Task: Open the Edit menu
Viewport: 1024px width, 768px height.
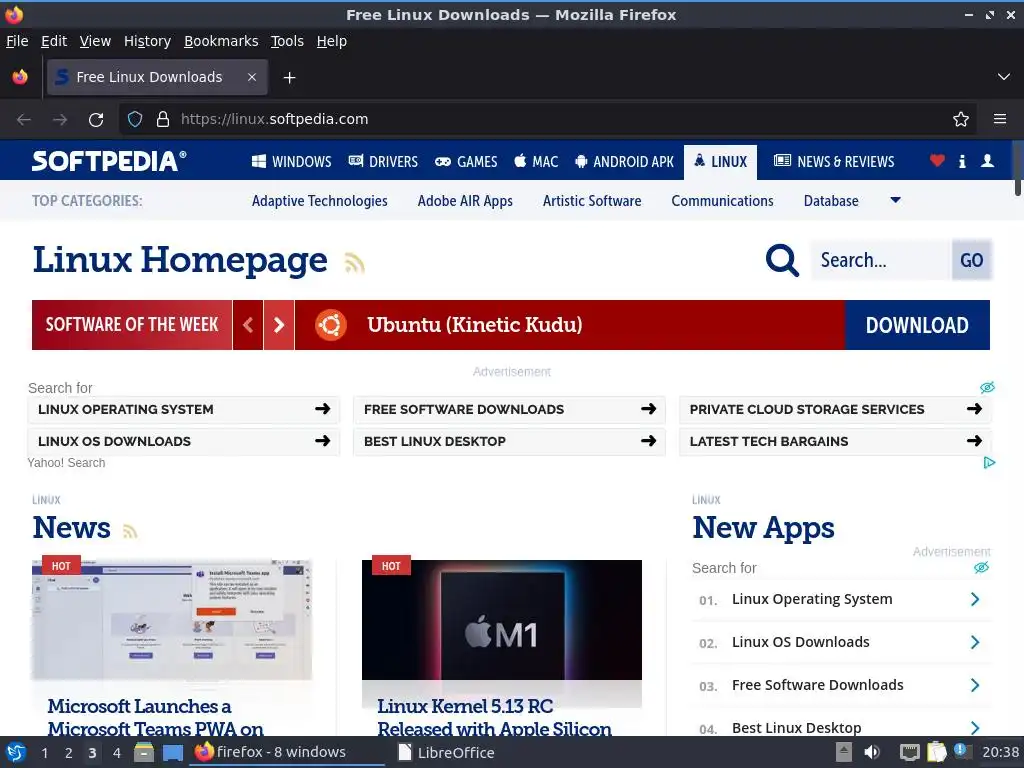Action: click(54, 41)
